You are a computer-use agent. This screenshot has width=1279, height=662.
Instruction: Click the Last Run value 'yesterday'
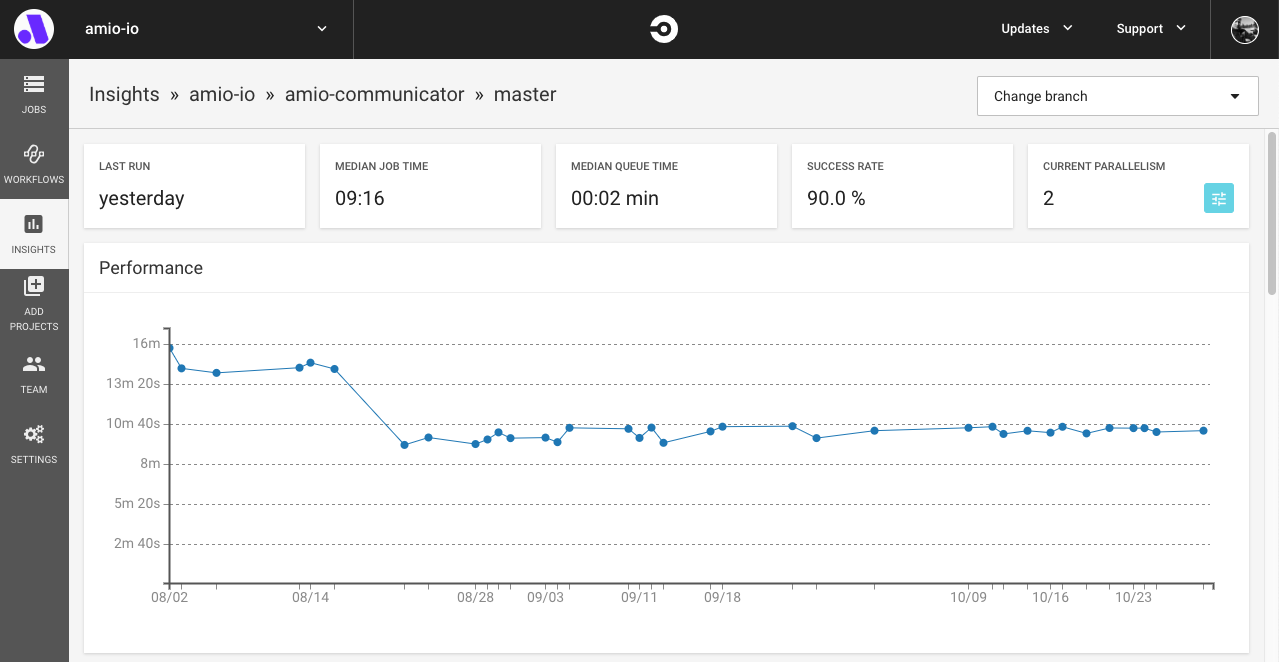click(141, 198)
